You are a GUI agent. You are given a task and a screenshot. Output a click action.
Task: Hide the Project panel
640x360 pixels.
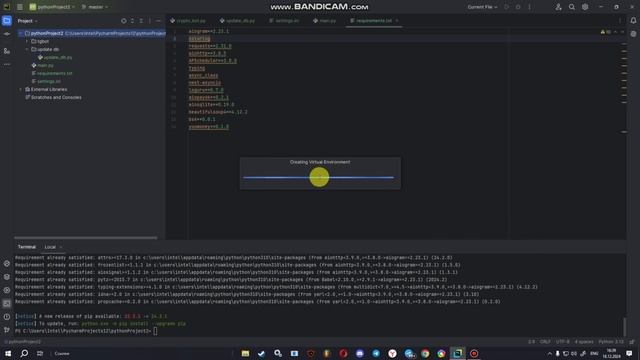pos(158,21)
